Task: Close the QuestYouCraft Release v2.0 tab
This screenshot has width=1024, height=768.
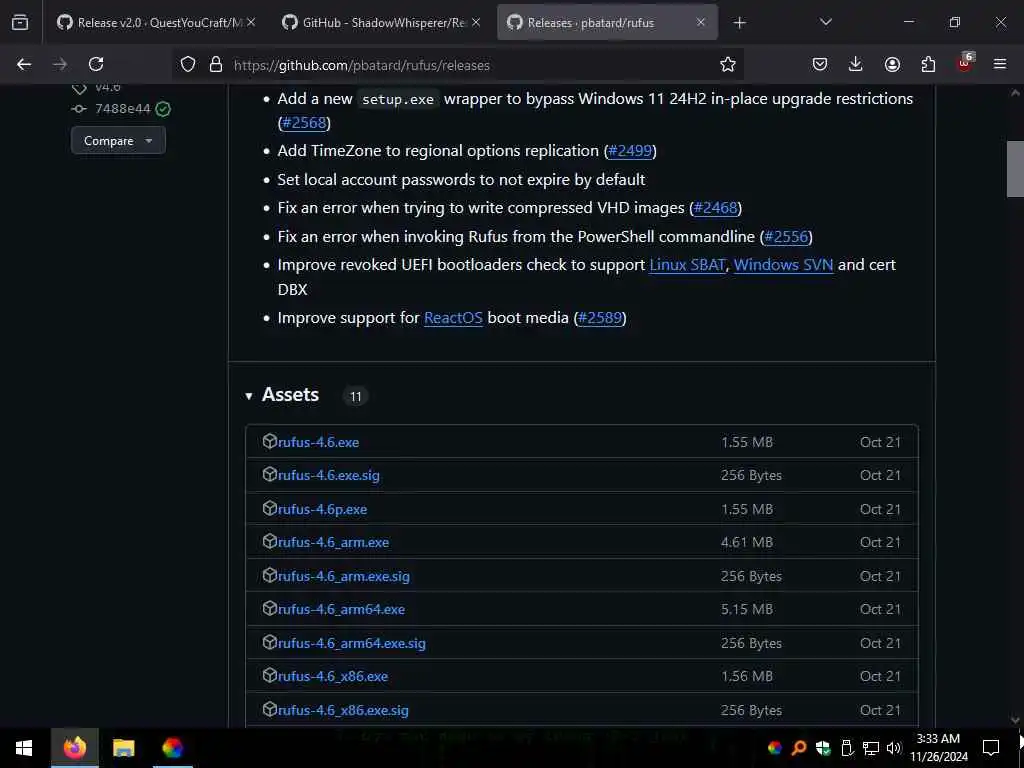Action: [x=251, y=22]
